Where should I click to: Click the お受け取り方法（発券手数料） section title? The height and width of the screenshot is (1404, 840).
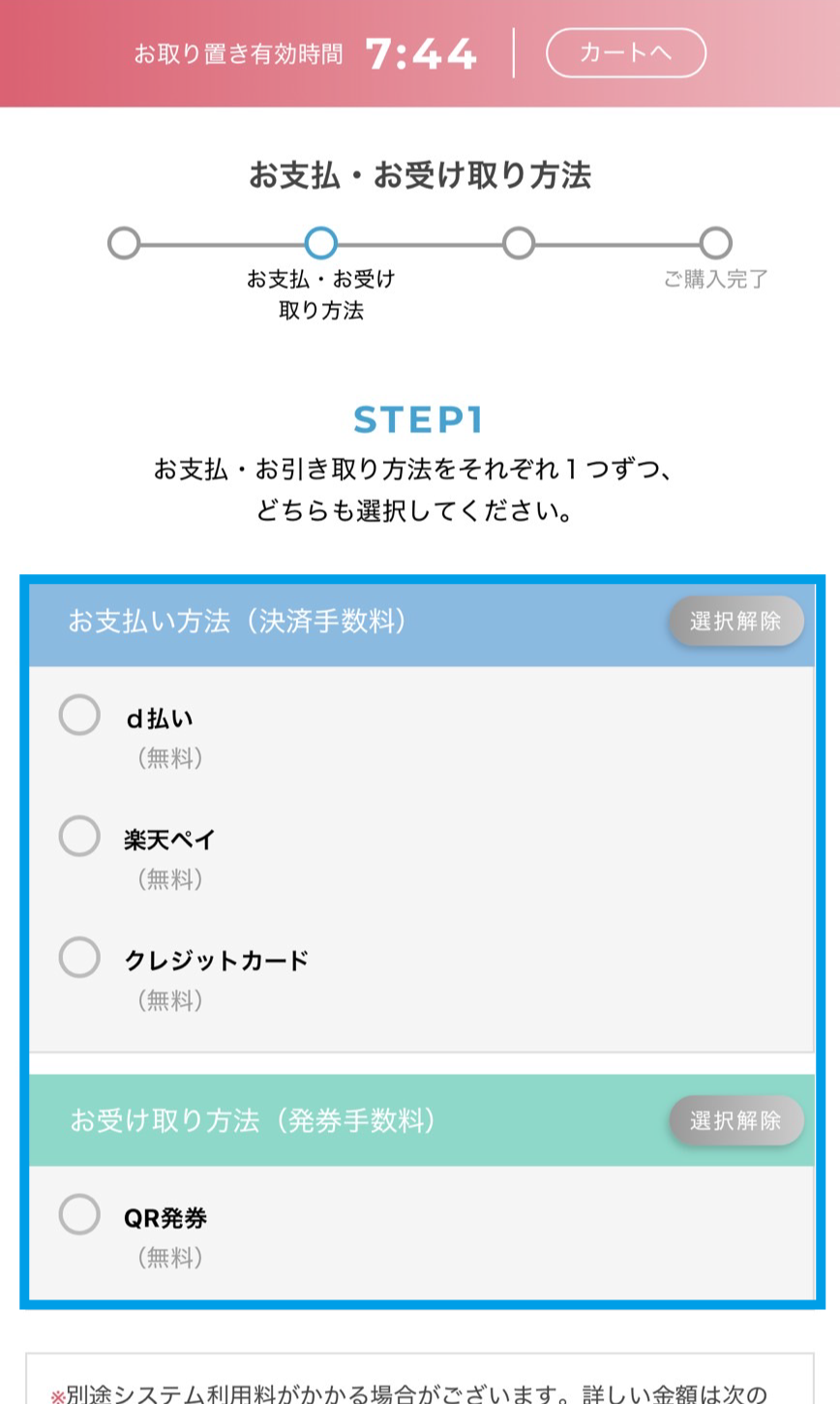[x=254, y=1120]
